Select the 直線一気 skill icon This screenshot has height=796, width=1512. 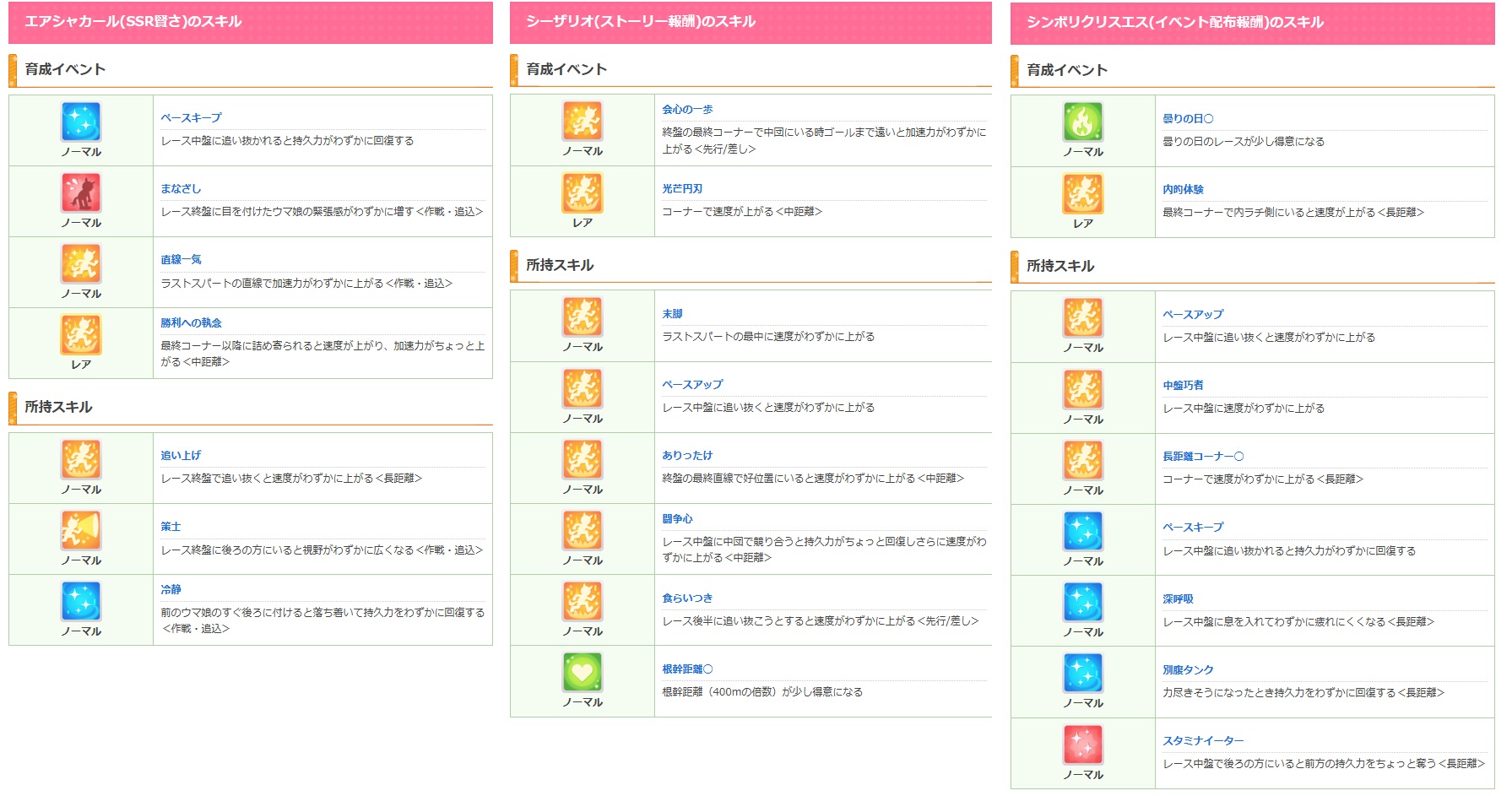pyautogui.click(x=81, y=263)
